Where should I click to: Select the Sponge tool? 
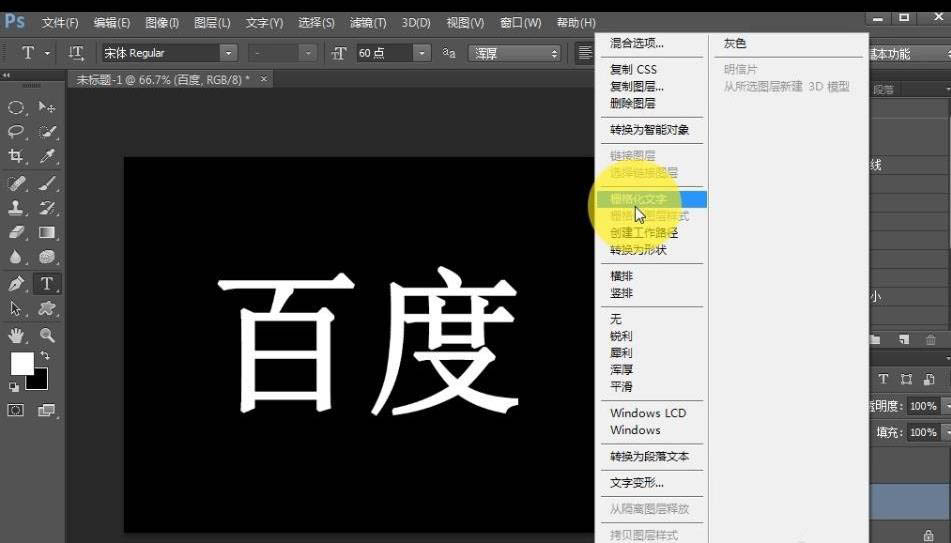tap(47, 257)
